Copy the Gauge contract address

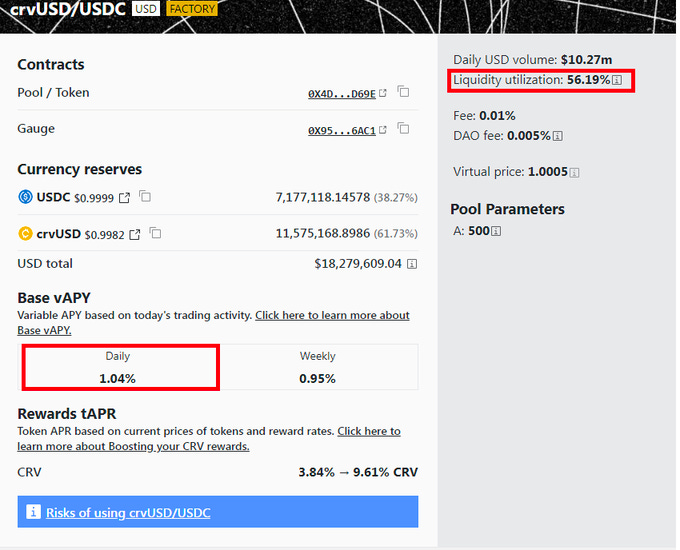403,128
